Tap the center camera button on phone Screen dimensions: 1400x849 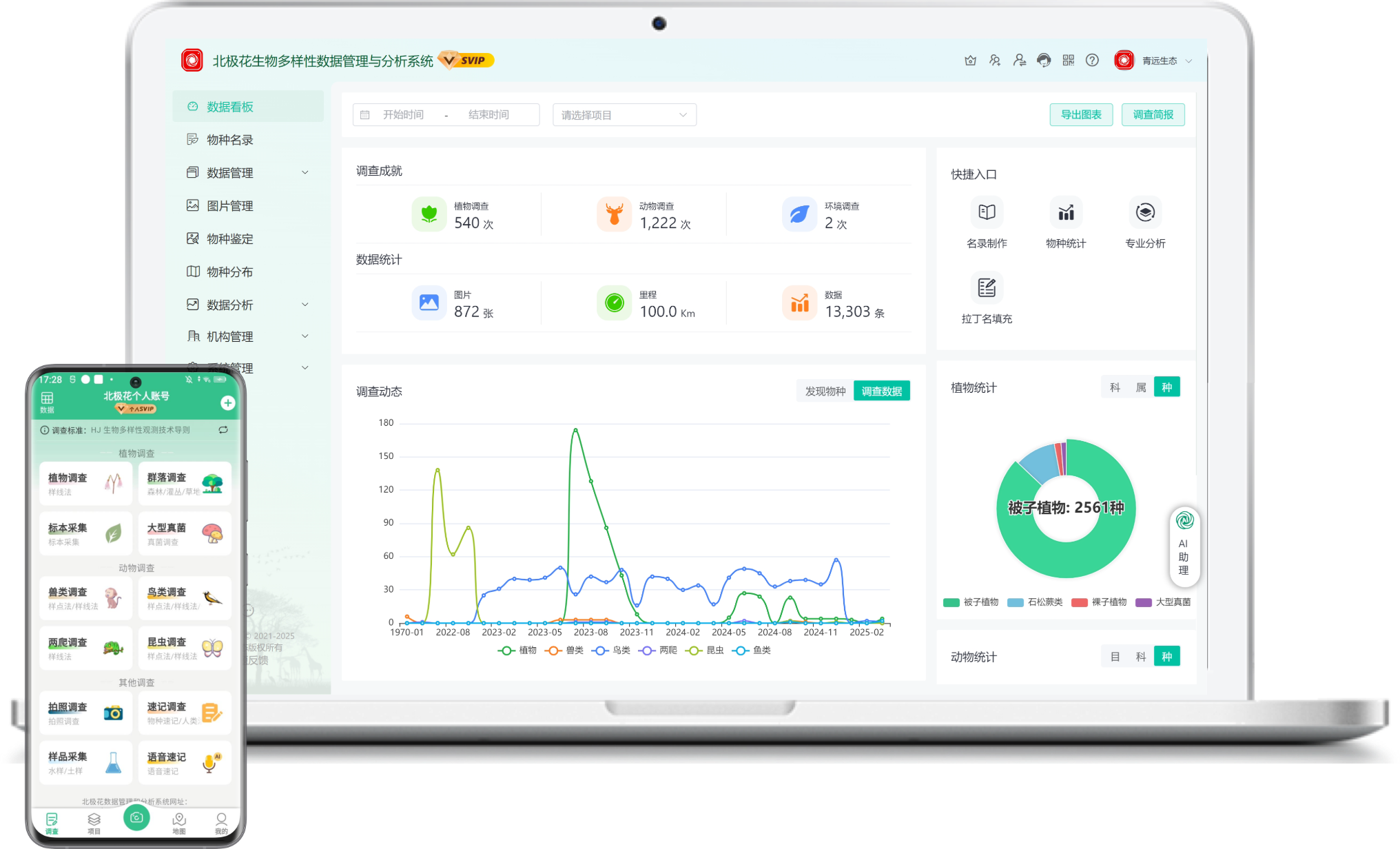coord(136,817)
